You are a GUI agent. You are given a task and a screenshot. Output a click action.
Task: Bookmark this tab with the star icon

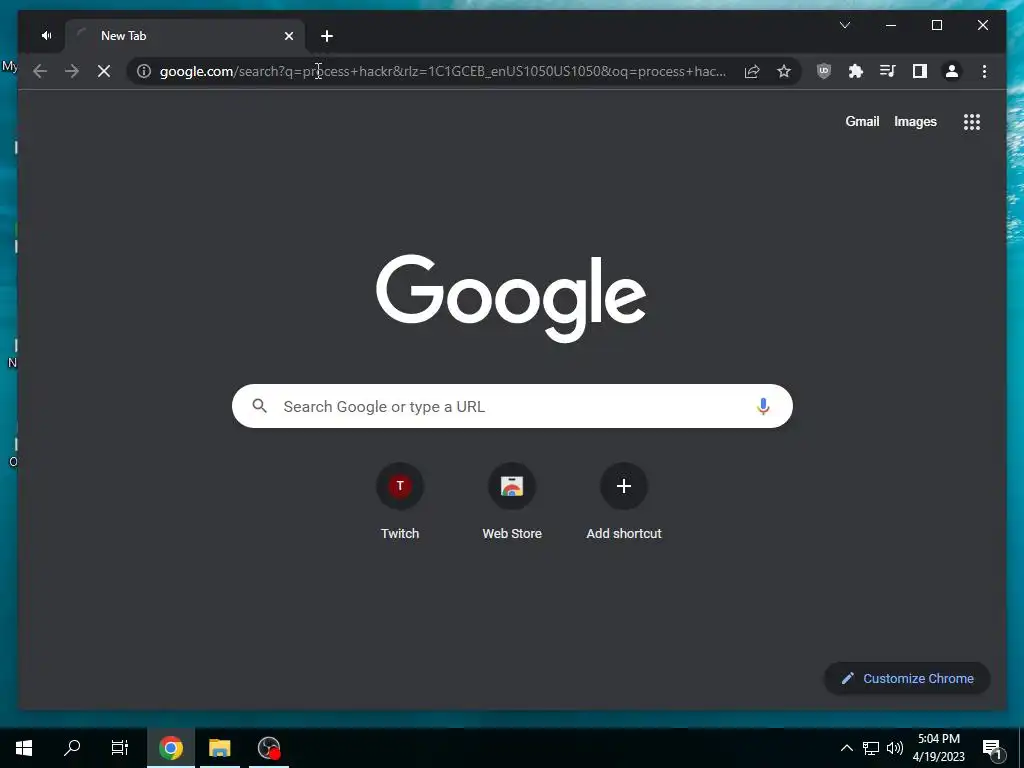[x=784, y=71]
